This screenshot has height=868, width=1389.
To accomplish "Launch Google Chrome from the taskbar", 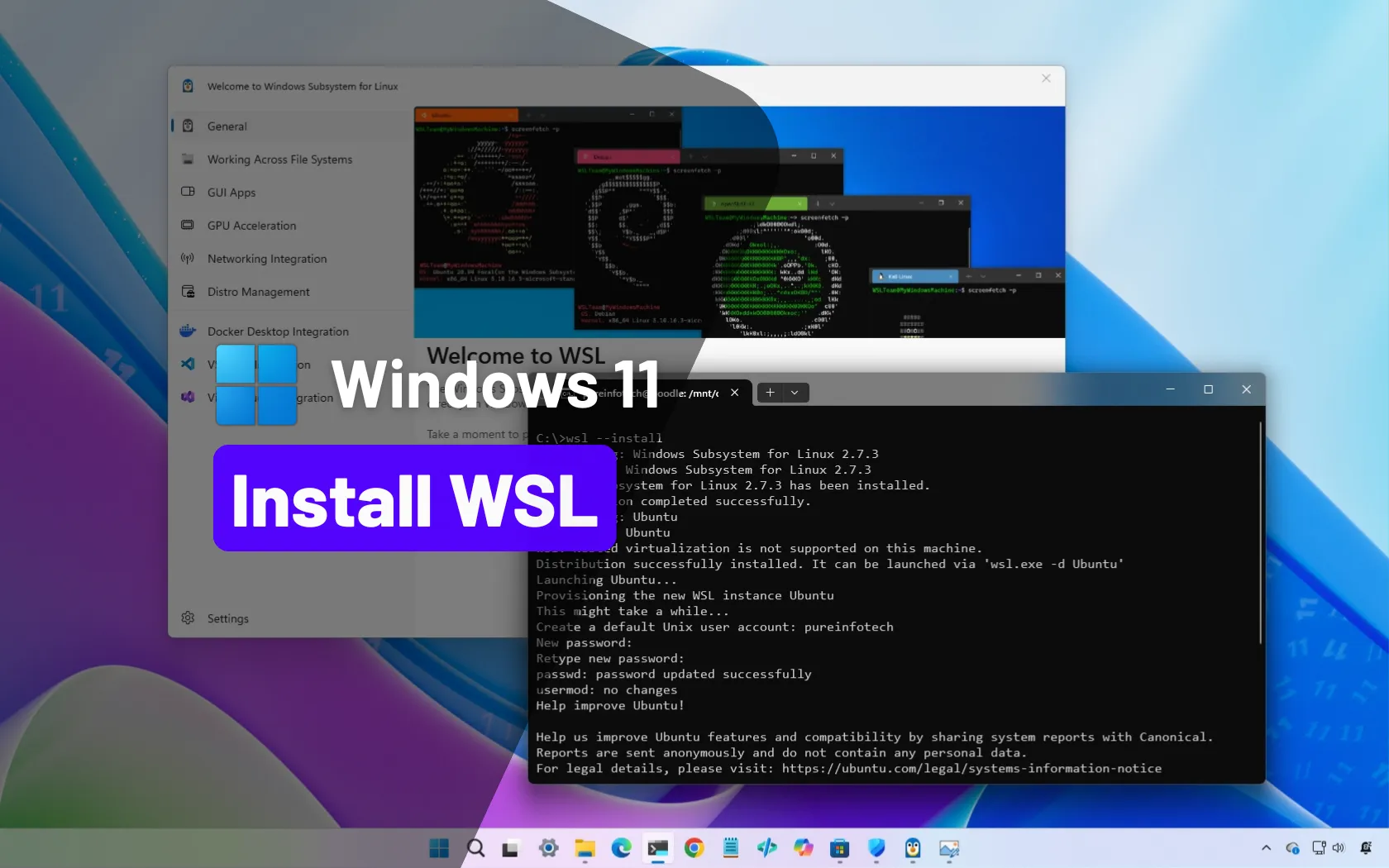I will (694, 848).
